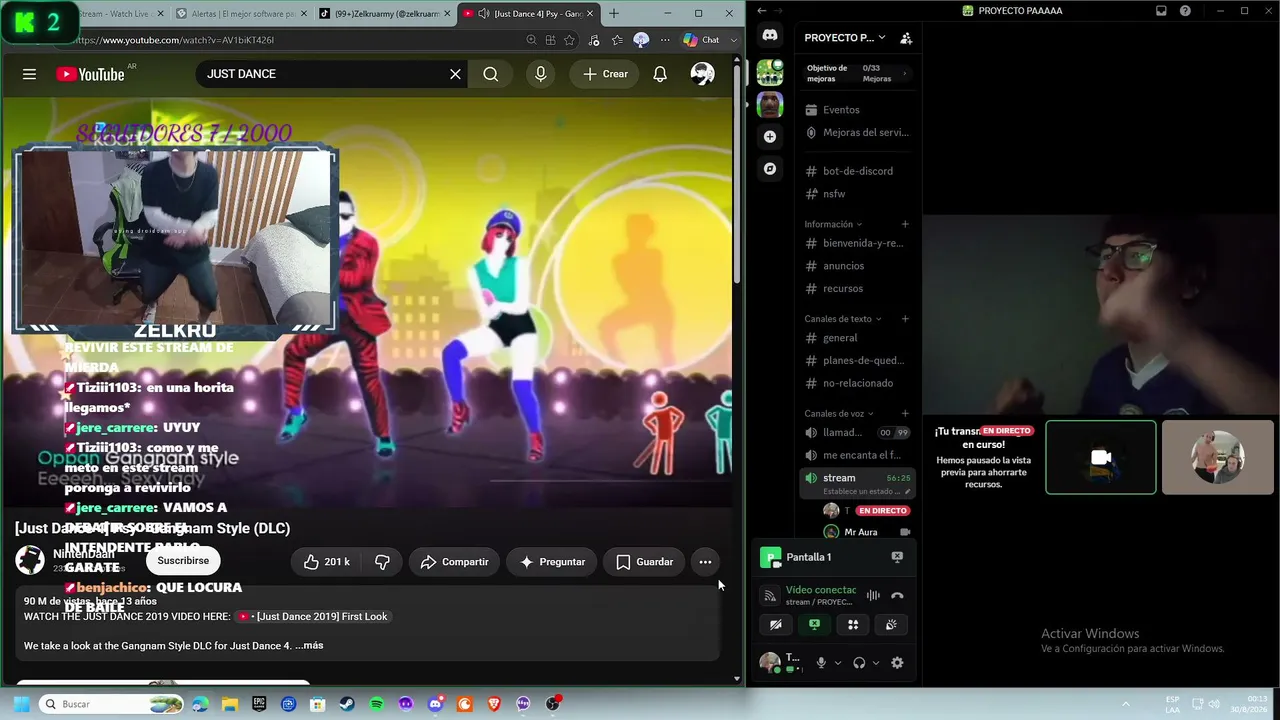Go to the YouTube home logo
1280x720 pixels.
[90, 74]
